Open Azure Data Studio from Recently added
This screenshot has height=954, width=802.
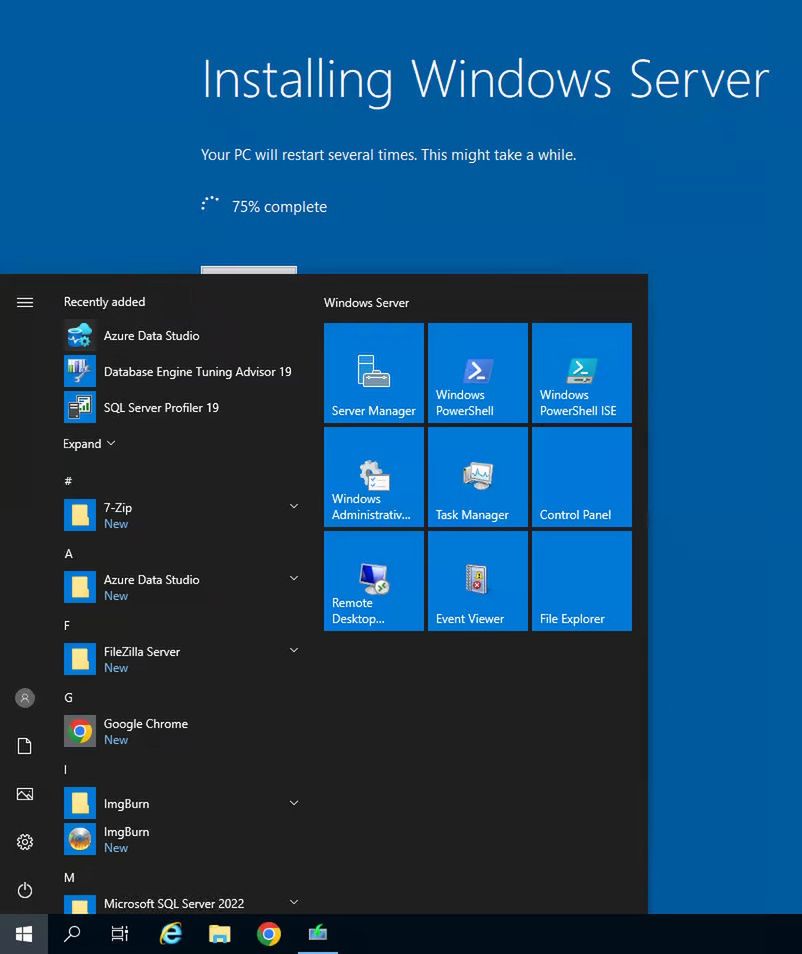click(x=183, y=336)
